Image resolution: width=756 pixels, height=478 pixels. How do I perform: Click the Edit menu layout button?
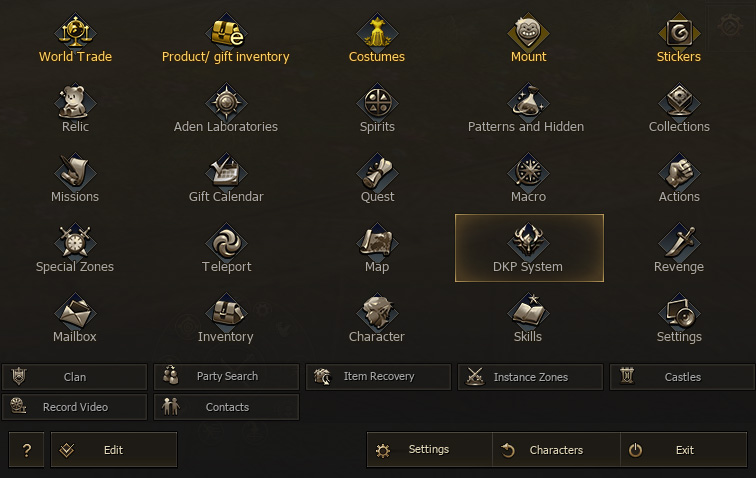113,450
